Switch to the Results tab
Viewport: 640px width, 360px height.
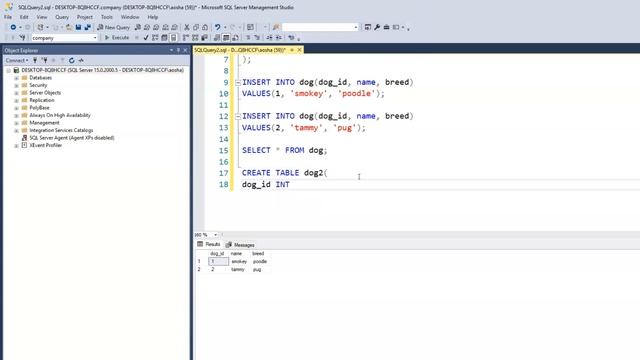209,244
